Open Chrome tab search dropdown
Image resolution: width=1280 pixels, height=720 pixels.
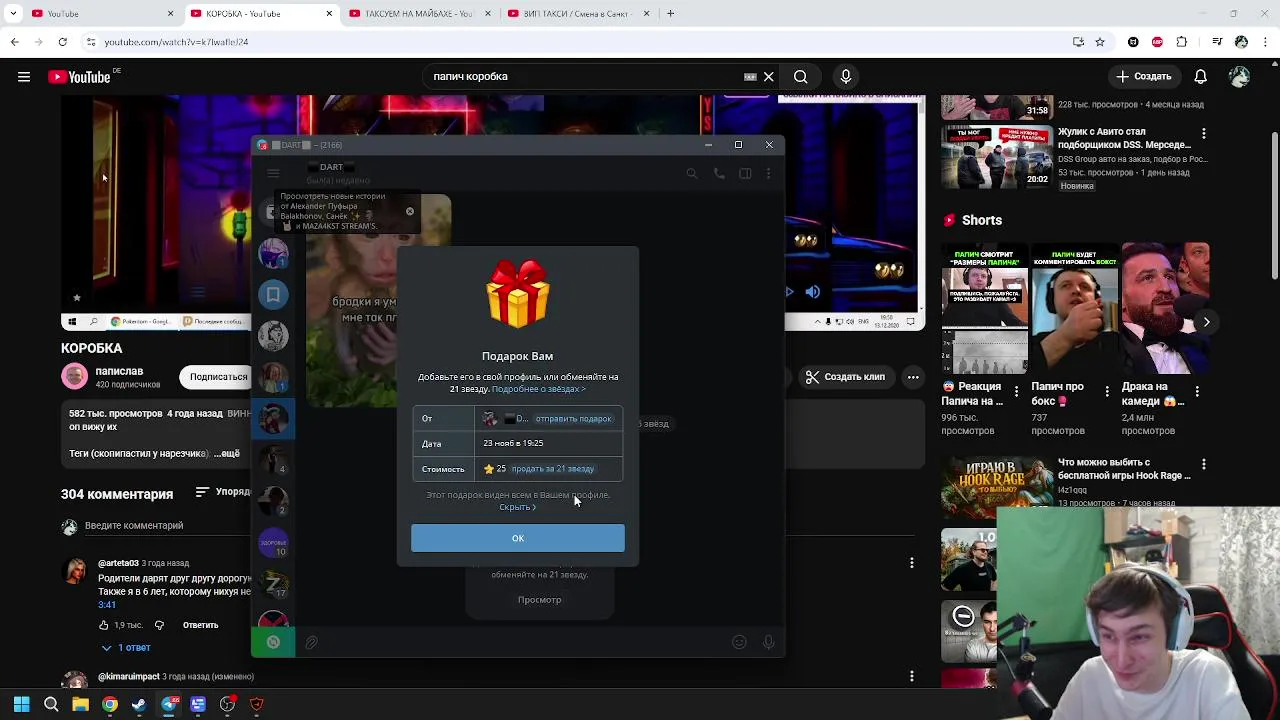coord(11,14)
